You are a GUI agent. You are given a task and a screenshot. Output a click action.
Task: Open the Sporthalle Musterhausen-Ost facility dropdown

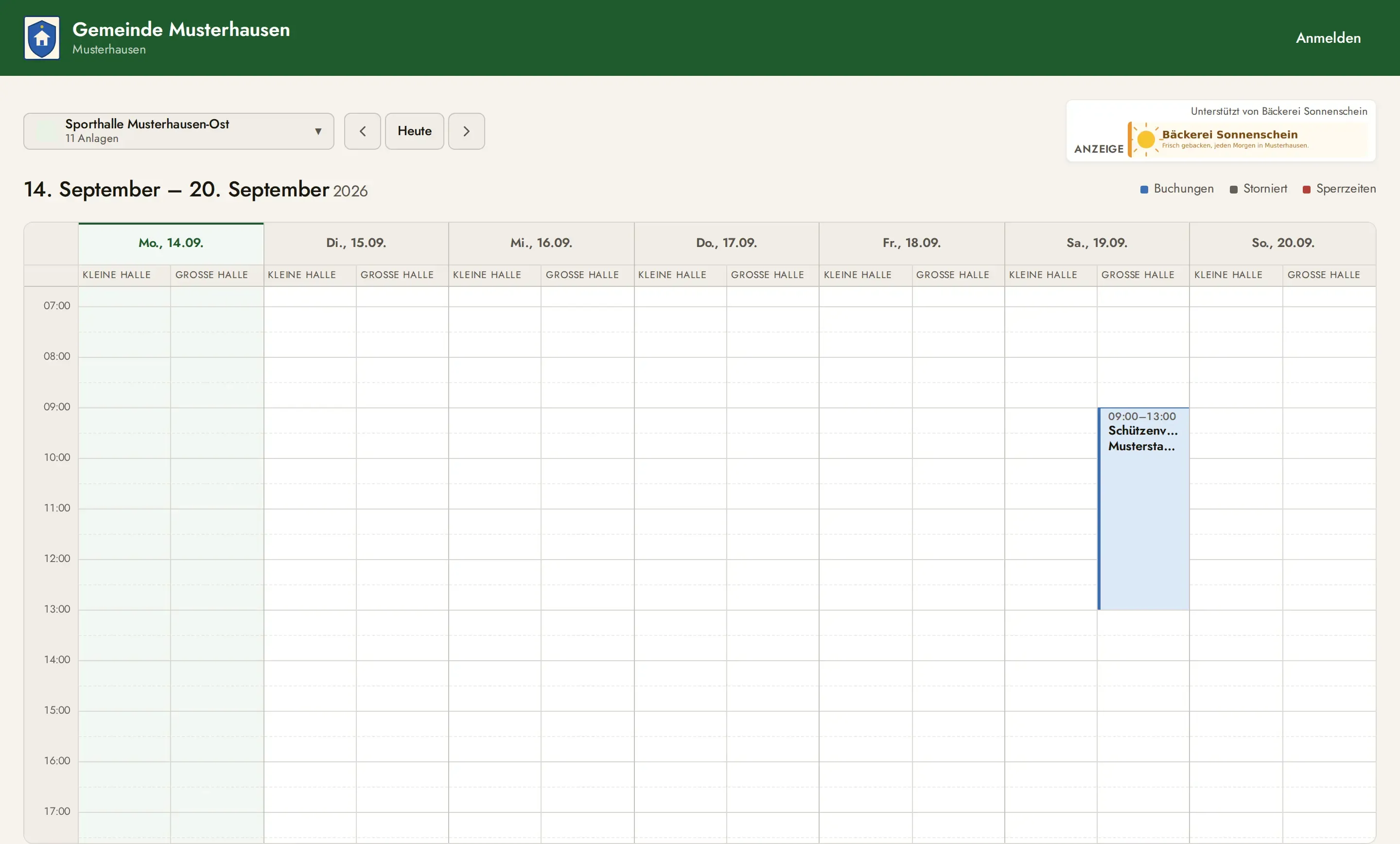tap(178, 131)
